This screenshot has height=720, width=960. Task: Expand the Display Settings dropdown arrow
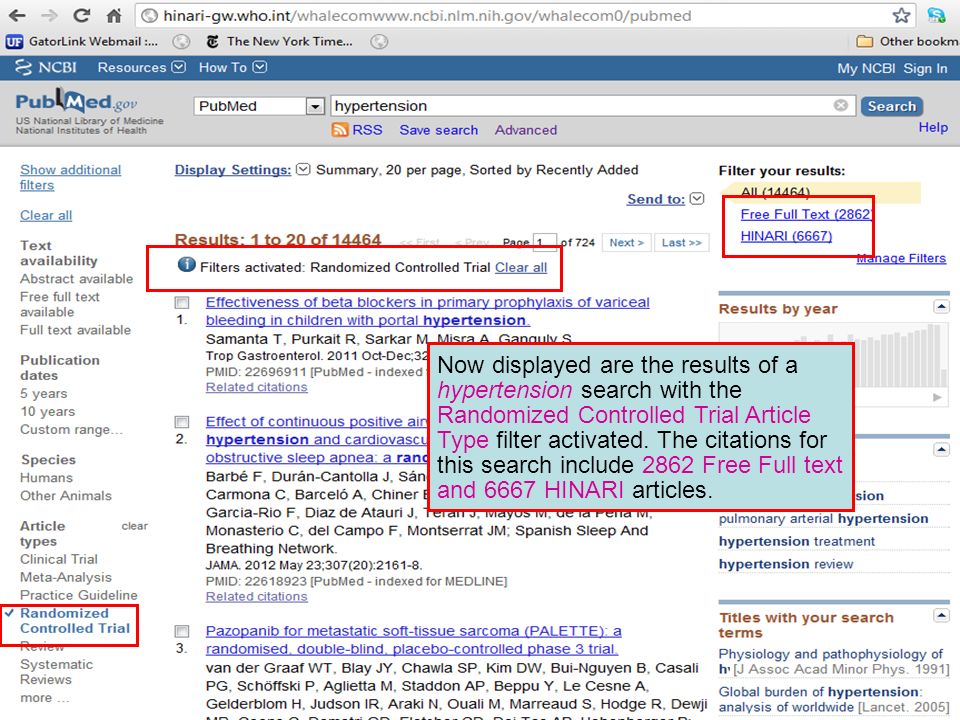point(303,169)
